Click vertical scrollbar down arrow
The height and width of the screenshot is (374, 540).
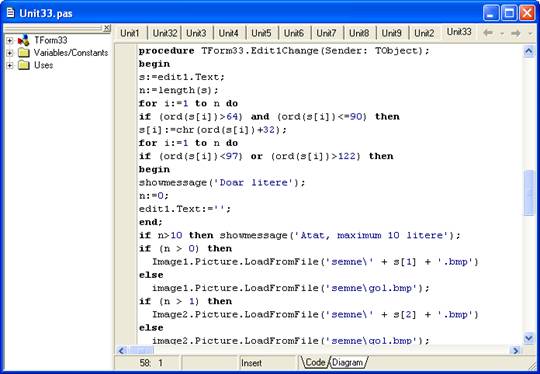click(529, 338)
